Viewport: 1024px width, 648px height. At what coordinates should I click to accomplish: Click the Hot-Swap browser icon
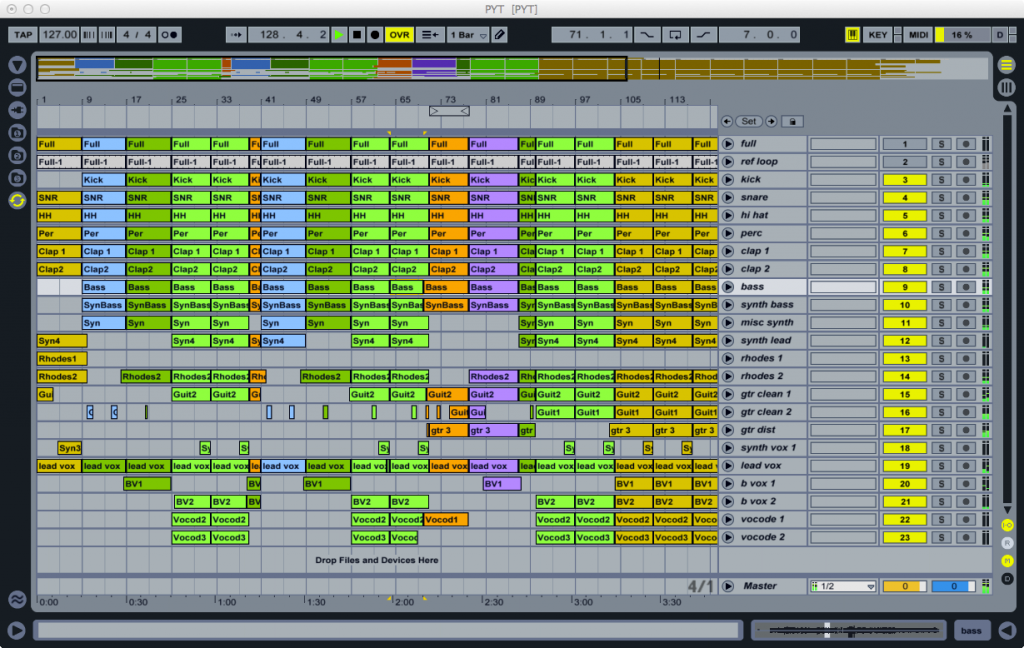coord(18,201)
